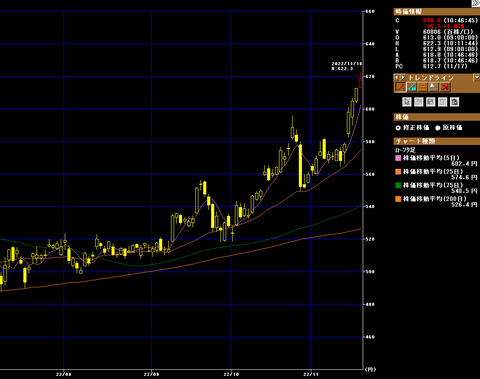480x379 pixels.
Task: Click the 22/08 date label on the axis
Action: coord(63,374)
